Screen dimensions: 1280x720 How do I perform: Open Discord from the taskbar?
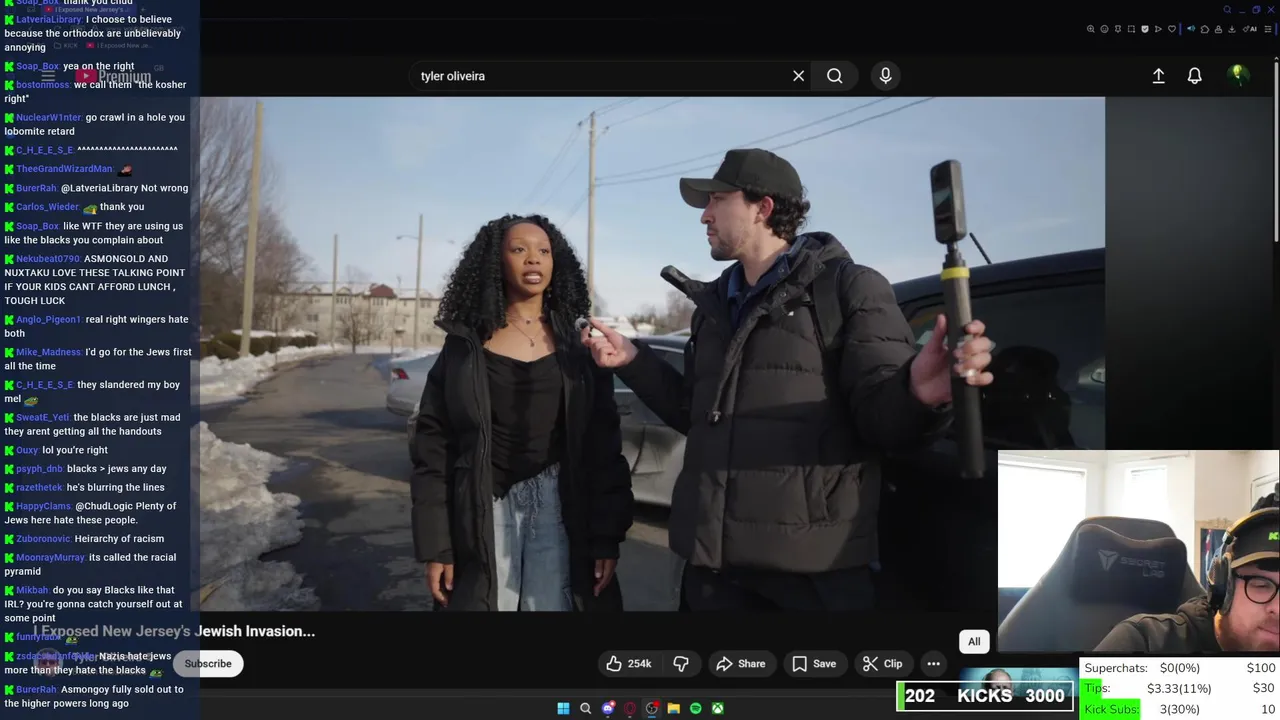[x=608, y=708]
